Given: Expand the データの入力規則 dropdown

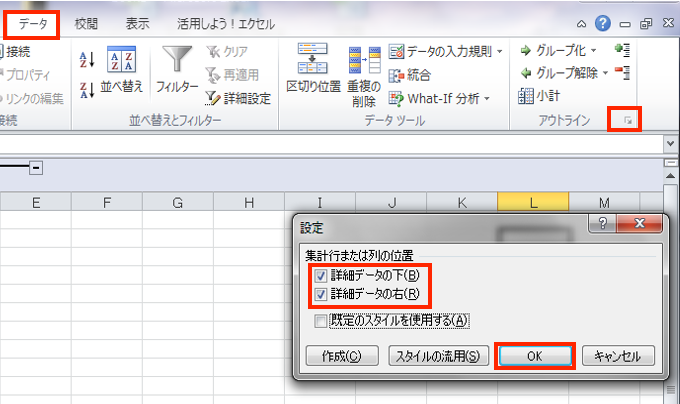Looking at the screenshot, I should pos(499,51).
